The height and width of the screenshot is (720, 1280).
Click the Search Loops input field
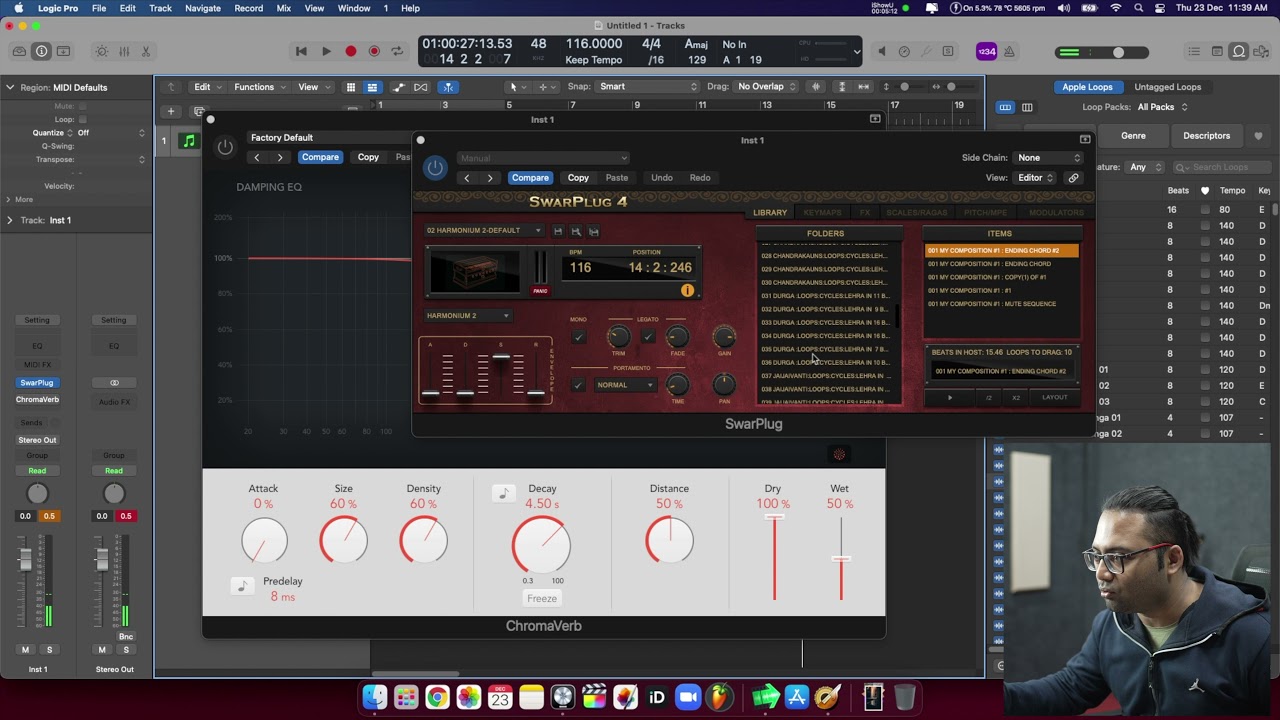pos(1220,168)
